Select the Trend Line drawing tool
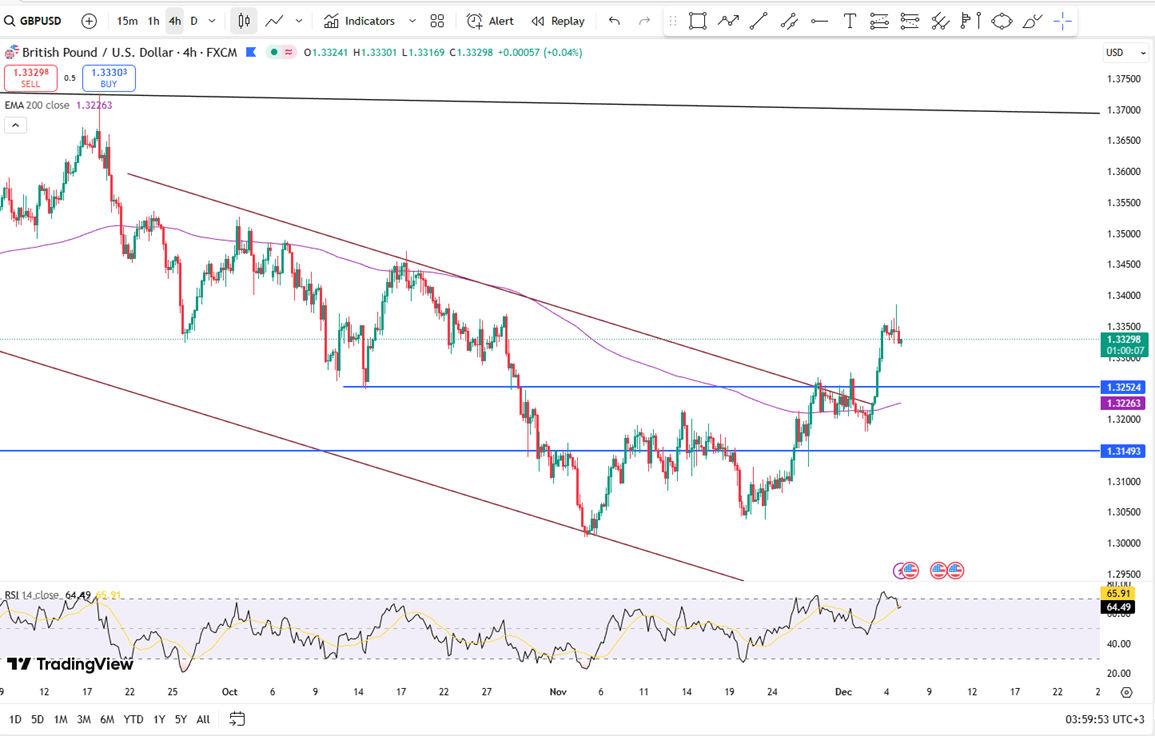This screenshot has width=1155, height=736. (758, 21)
